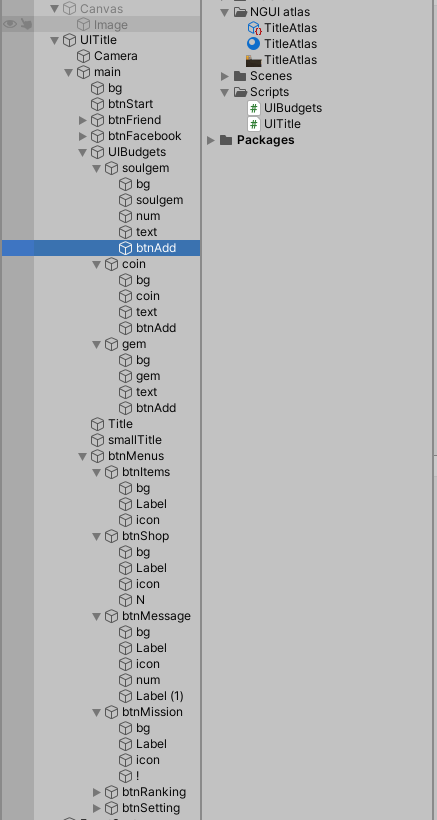Screen dimensions: 437x820
Task: Collapse the Scripts folder
Action: [x=225, y=93]
